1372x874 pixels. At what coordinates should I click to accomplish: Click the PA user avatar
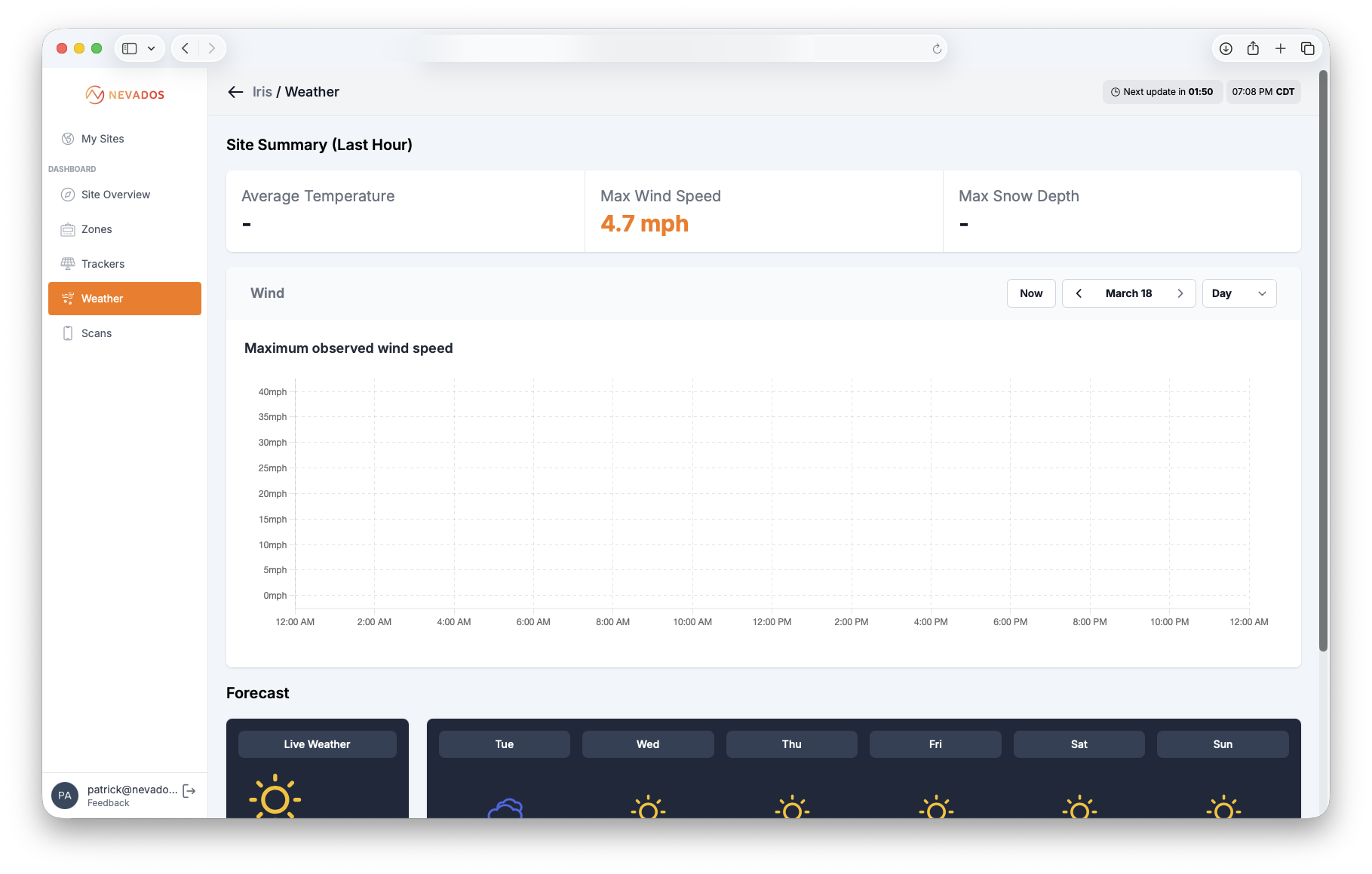(65, 795)
